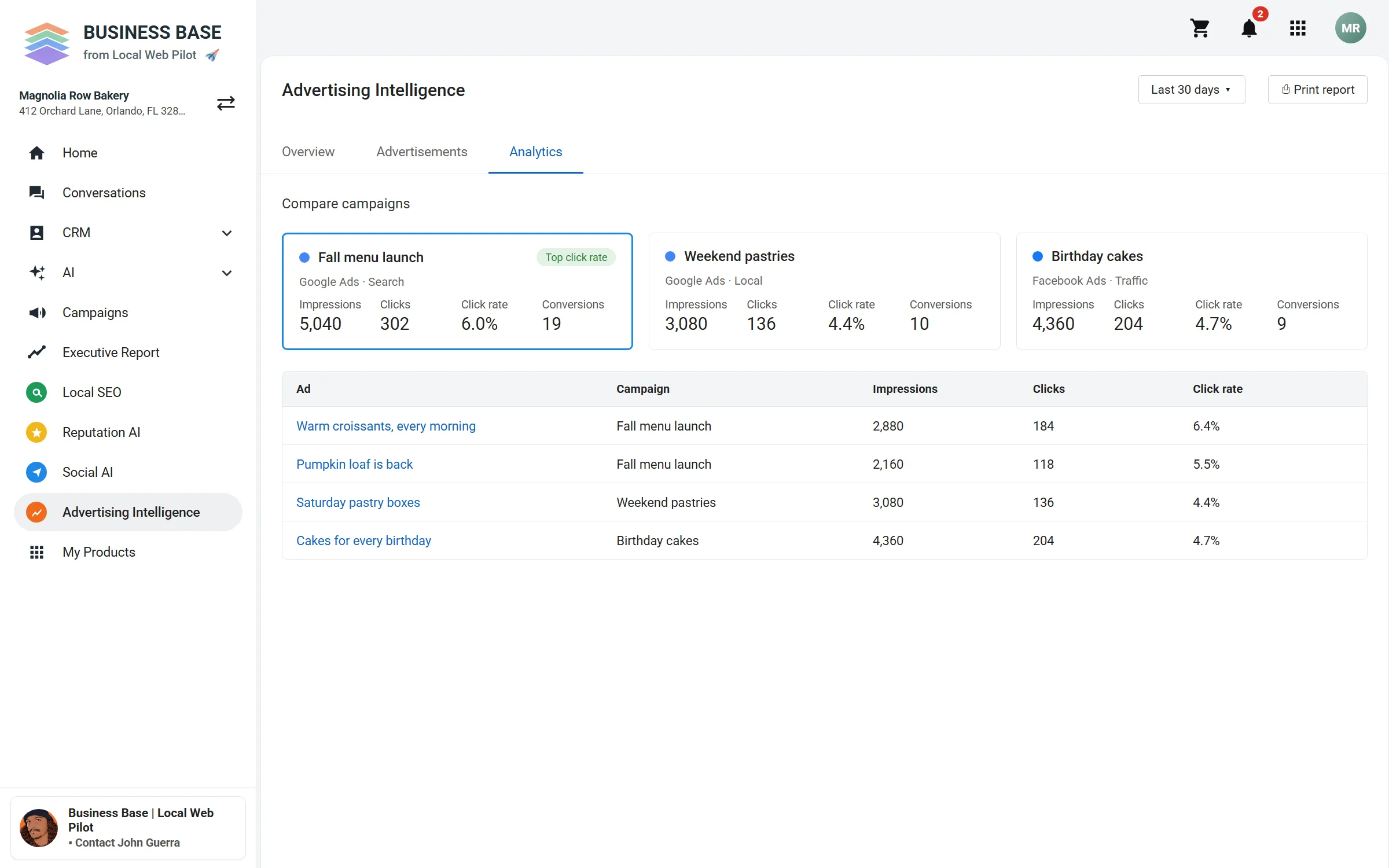Viewport: 1389px width, 868px height.
Task: Click the Top click rate badge
Action: [576, 258]
